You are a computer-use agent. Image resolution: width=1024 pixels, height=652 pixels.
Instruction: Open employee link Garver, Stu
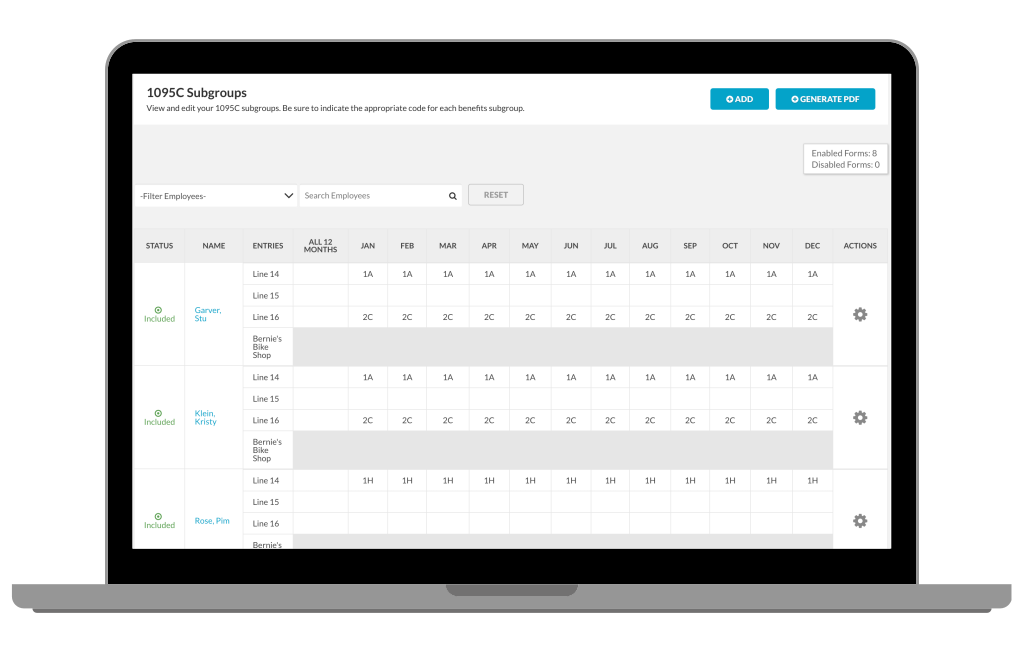tap(208, 314)
